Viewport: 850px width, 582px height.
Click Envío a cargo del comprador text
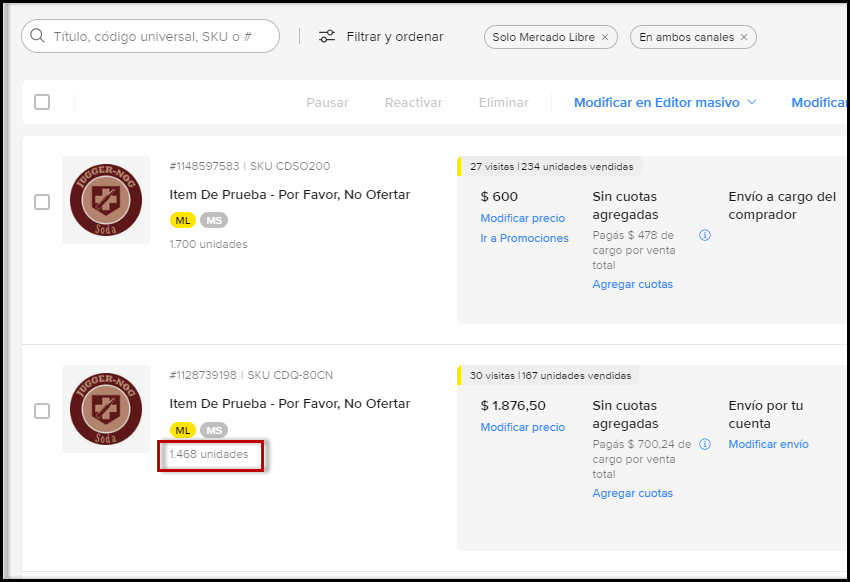coord(782,205)
